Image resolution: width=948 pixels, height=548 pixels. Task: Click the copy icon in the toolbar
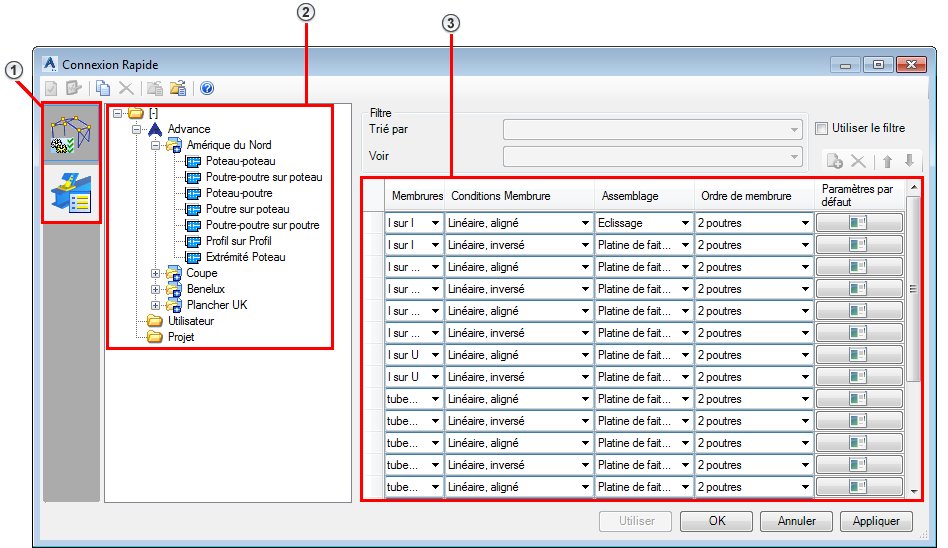pyautogui.click(x=103, y=88)
